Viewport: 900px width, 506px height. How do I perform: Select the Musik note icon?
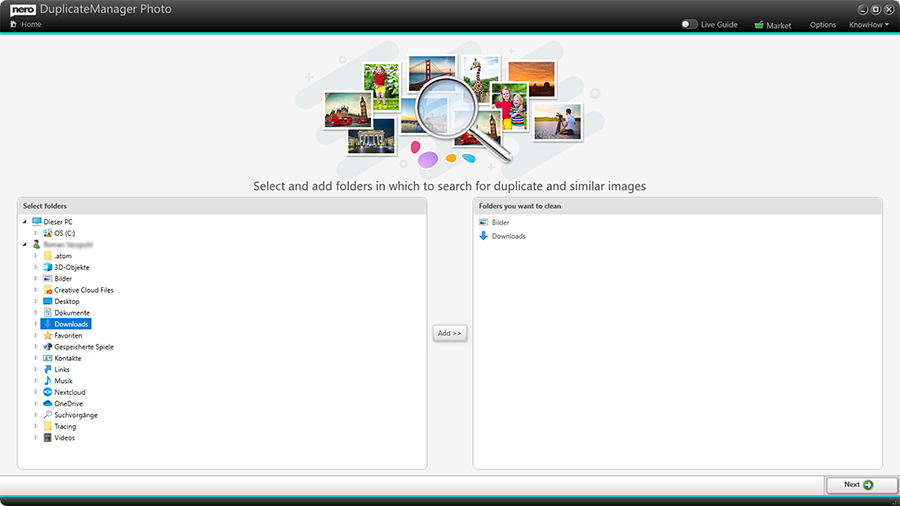click(x=48, y=381)
